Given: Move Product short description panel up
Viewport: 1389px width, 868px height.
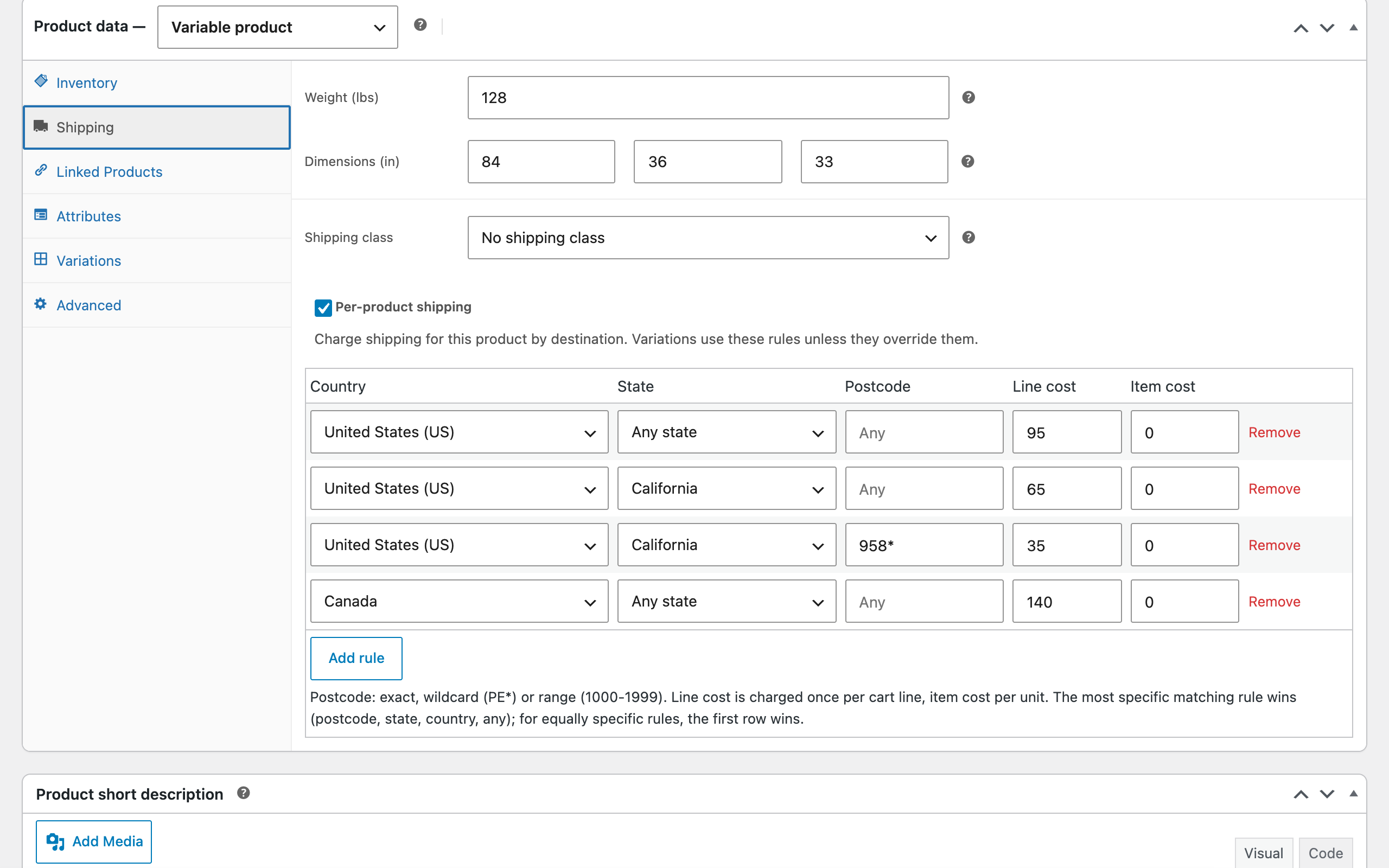Looking at the screenshot, I should pos(1301,794).
